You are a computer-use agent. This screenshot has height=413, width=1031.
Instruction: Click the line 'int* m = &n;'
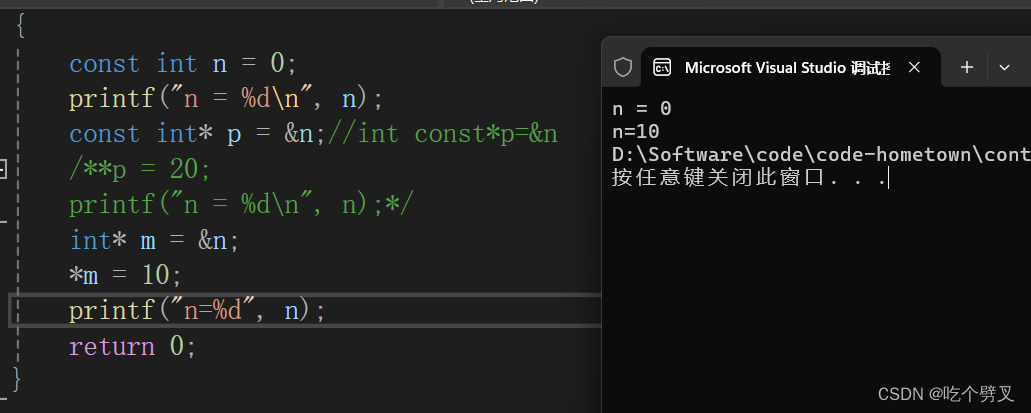(x=154, y=241)
